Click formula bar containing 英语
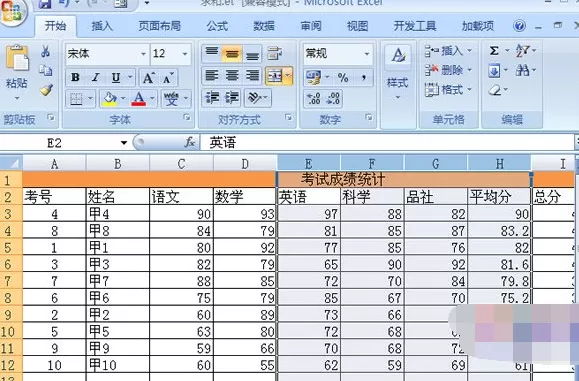This screenshot has width=579, height=381. [388, 143]
